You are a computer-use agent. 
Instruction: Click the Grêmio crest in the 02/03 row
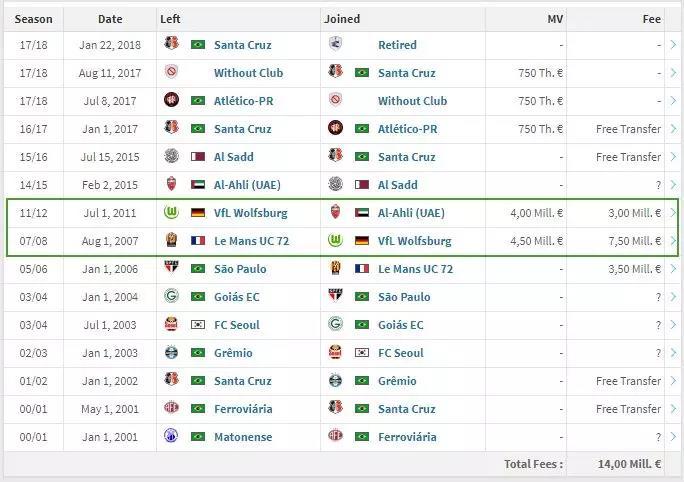pyautogui.click(x=171, y=353)
